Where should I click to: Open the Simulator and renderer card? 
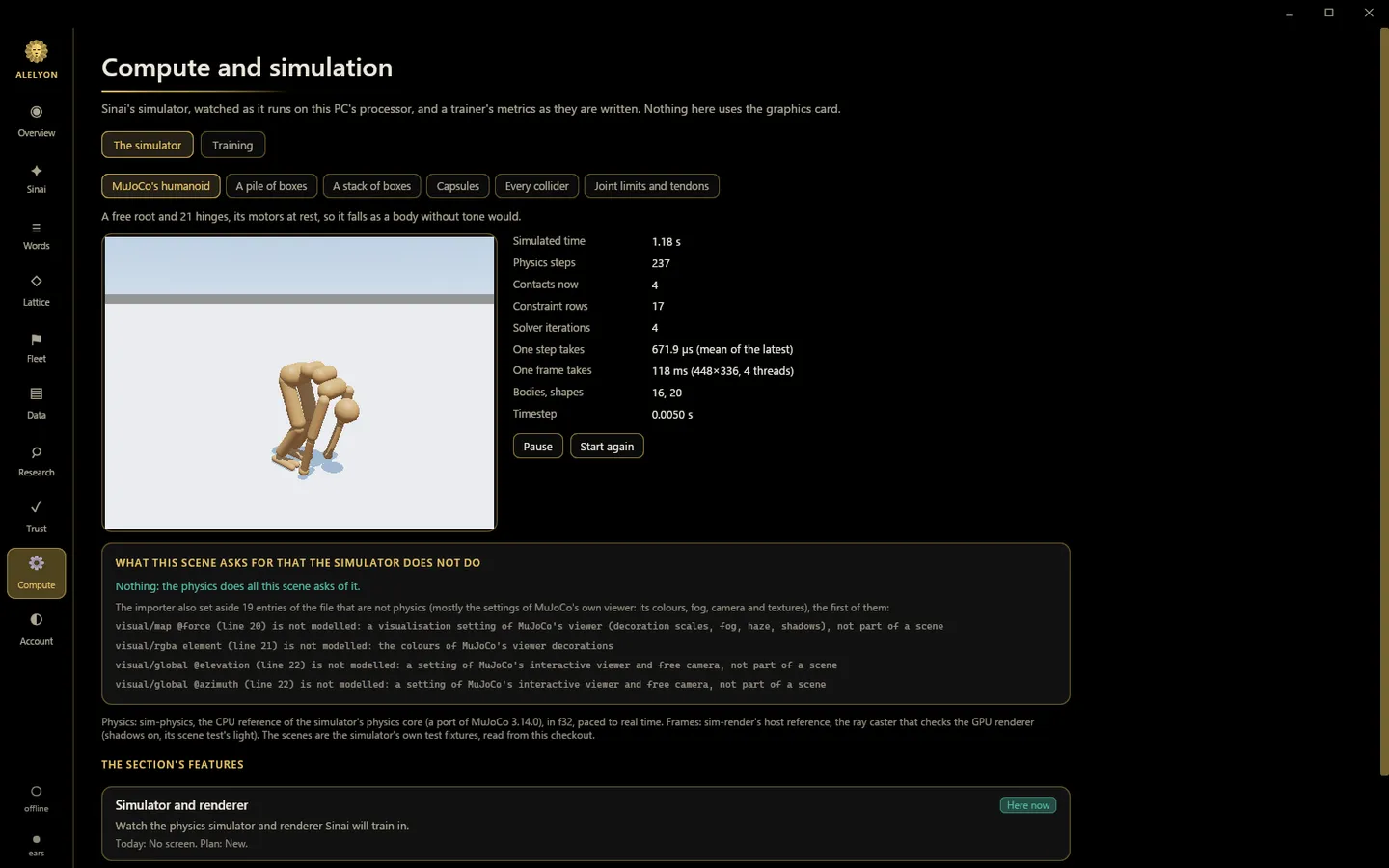[x=586, y=824]
